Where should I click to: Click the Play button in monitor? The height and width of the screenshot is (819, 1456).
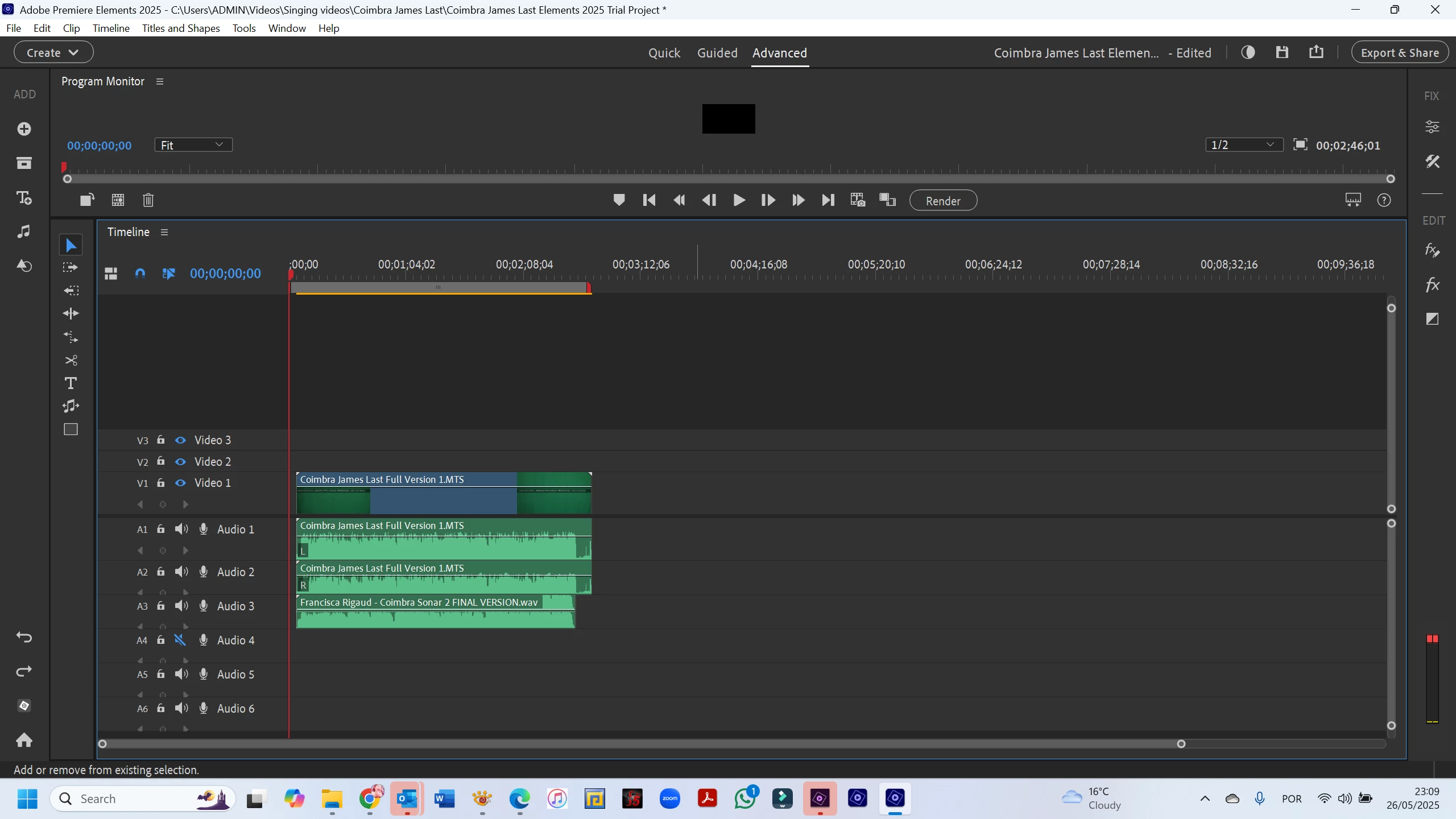pos(739,200)
